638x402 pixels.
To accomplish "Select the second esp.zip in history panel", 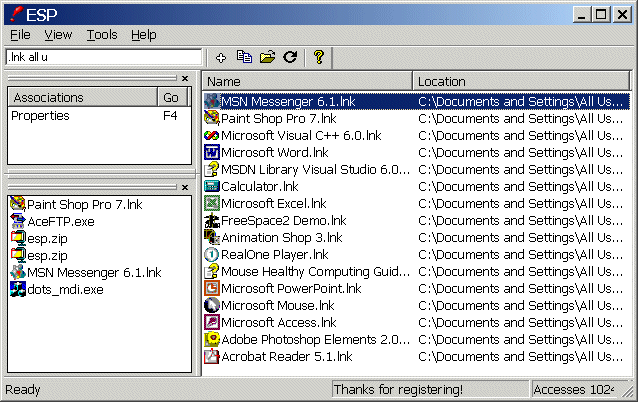I will point(47,256).
